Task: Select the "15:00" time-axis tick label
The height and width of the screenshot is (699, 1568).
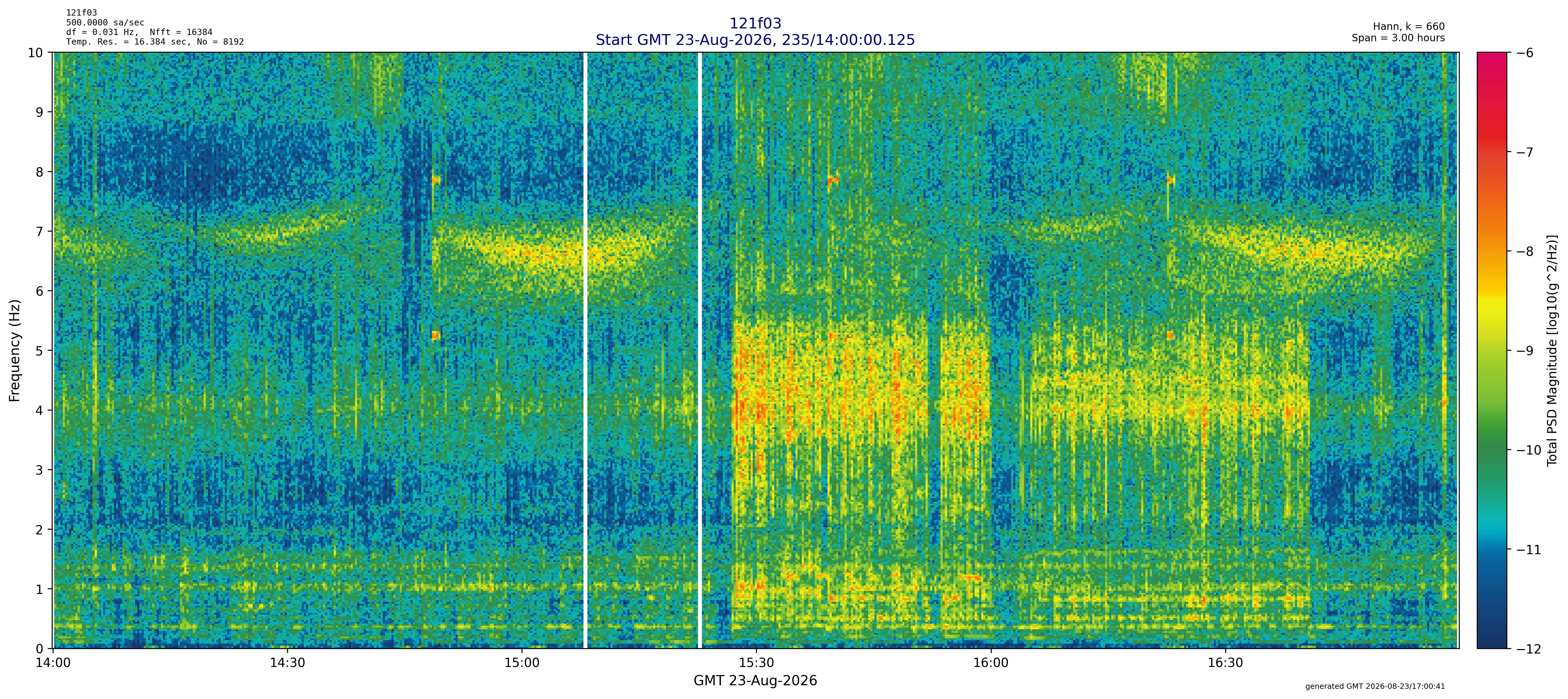Action: (522, 663)
